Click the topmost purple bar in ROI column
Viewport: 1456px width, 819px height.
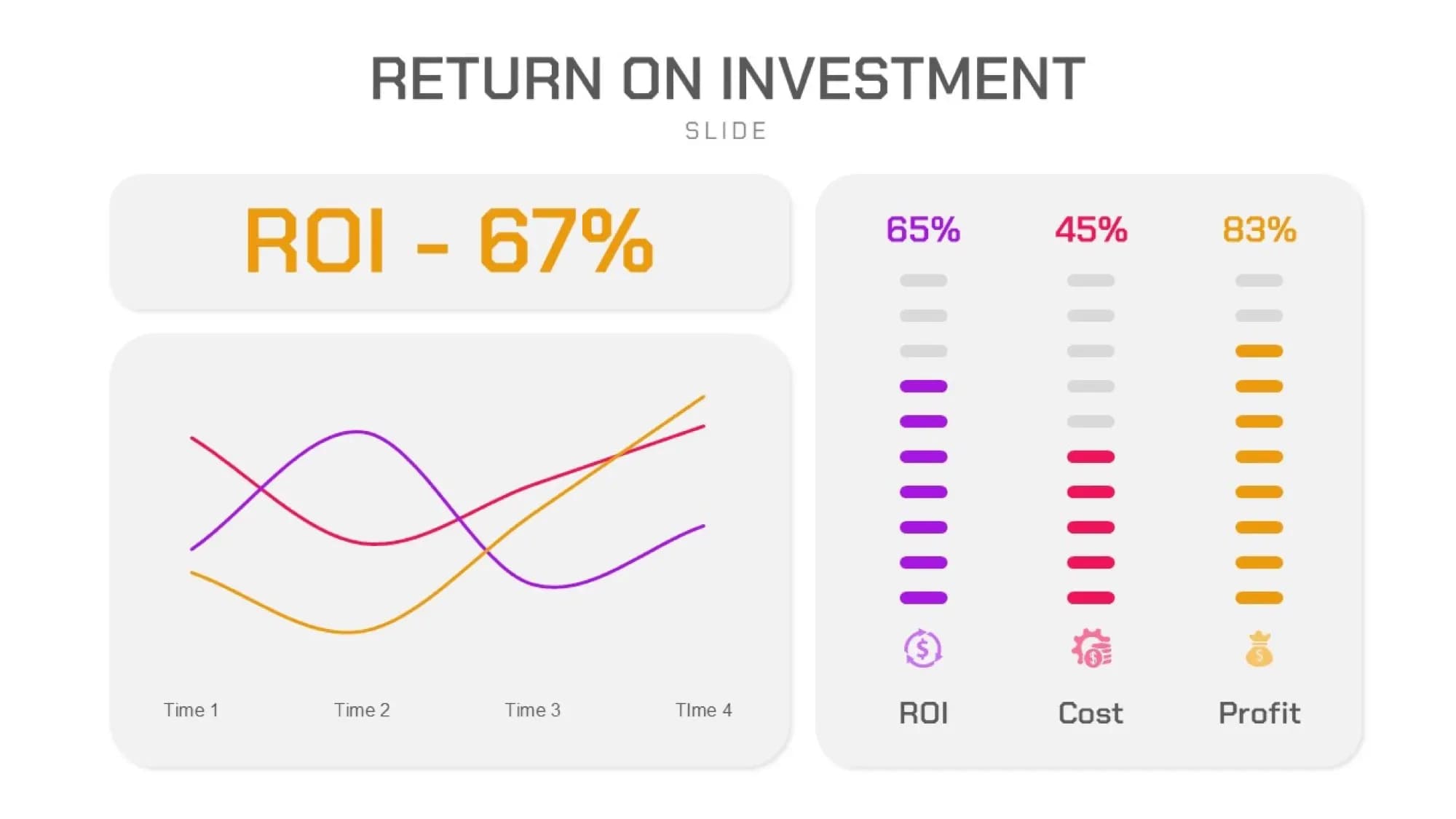click(923, 387)
